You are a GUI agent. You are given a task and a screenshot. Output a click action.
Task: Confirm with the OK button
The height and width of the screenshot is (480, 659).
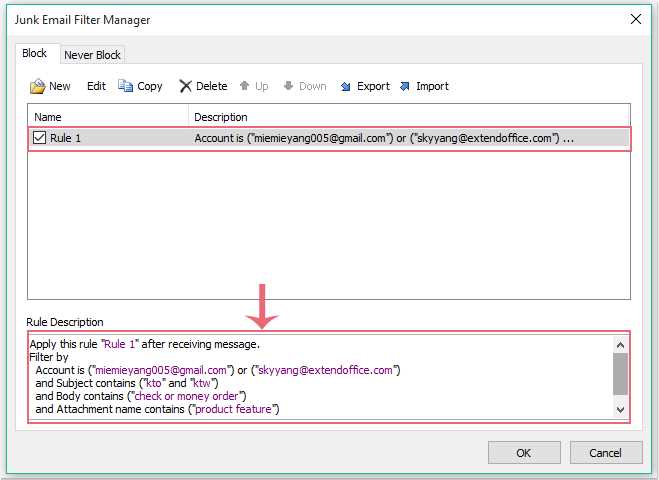pos(524,453)
